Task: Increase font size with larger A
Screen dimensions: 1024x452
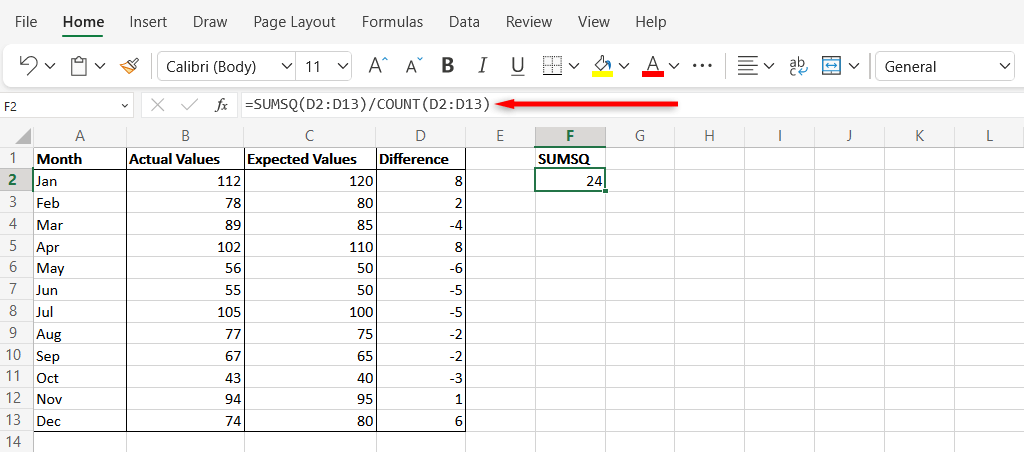Action: coord(377,66)
